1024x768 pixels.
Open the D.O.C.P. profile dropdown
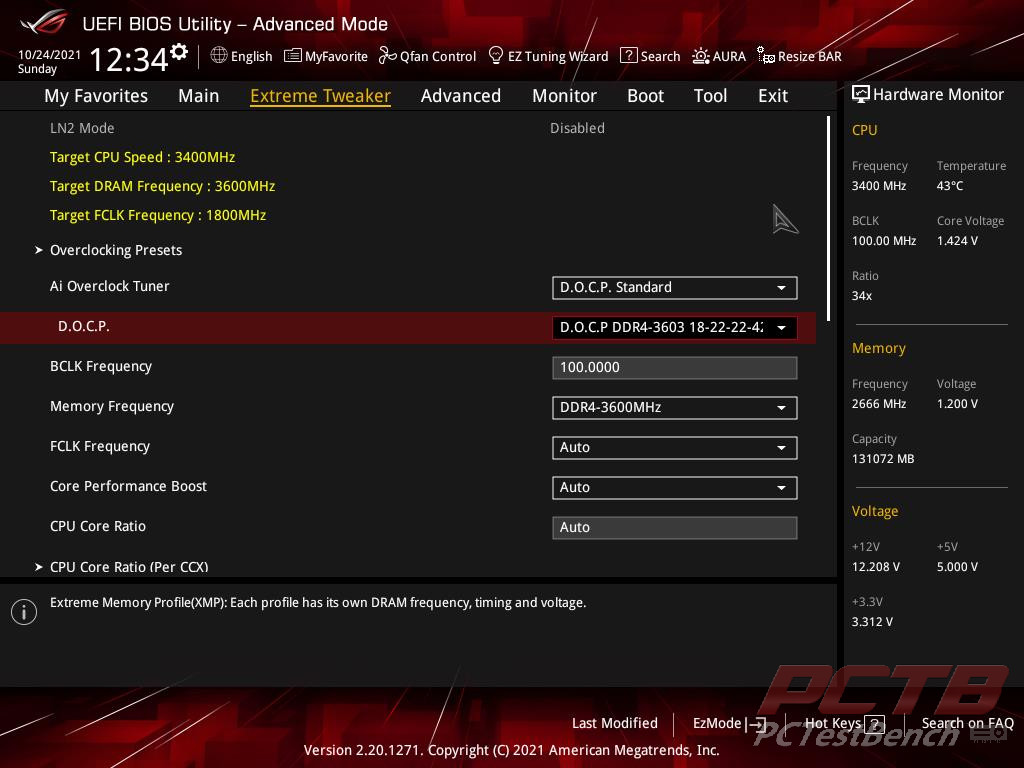pos(675,327)
